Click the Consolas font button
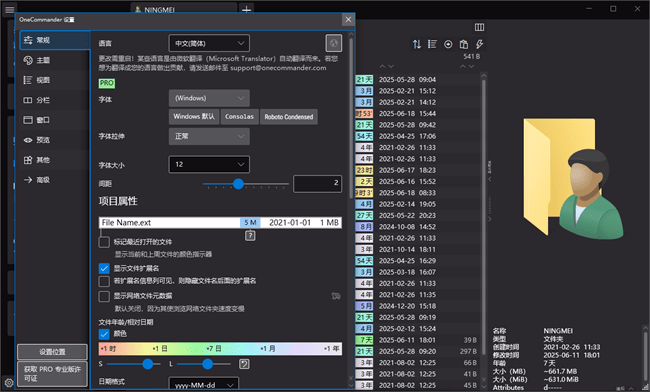 [240, 117]
